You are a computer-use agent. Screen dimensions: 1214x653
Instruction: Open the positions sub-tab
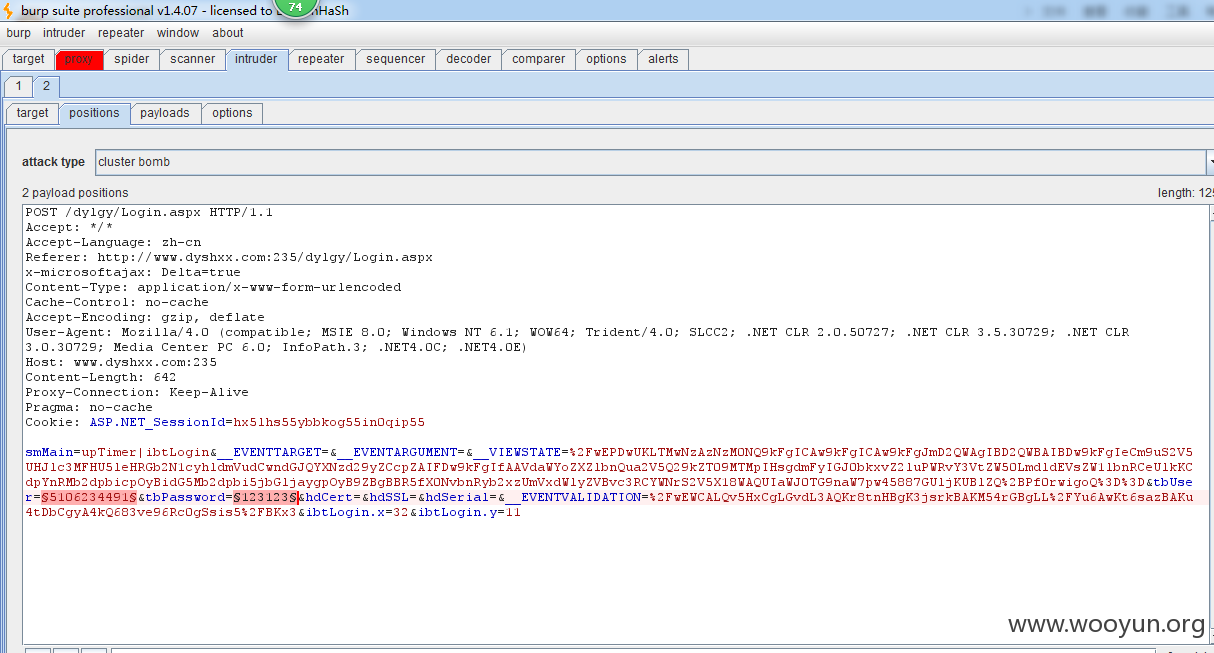pos(94,113)
